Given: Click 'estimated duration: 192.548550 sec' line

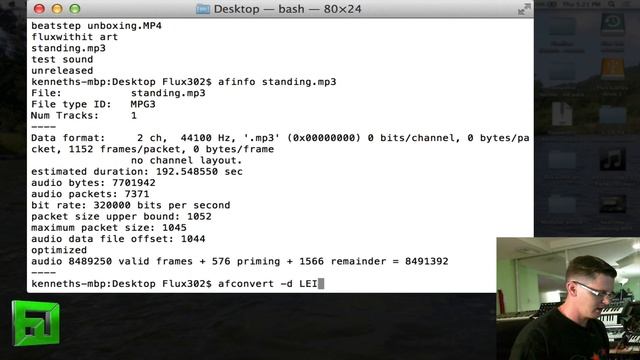Looking at the screenshot, I should [x=137, y=171].
